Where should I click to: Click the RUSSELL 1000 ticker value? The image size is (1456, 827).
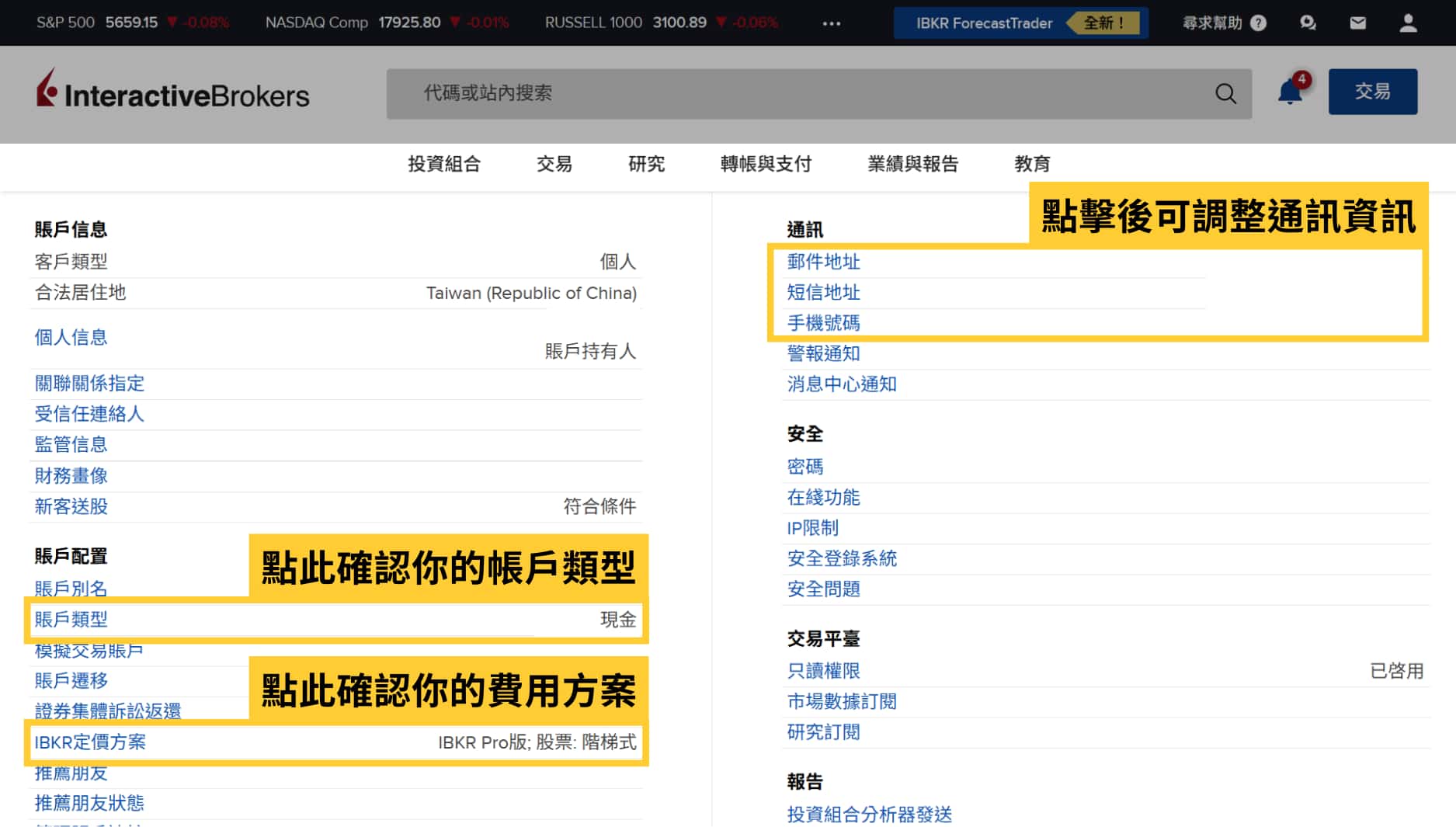coord(679,23)
